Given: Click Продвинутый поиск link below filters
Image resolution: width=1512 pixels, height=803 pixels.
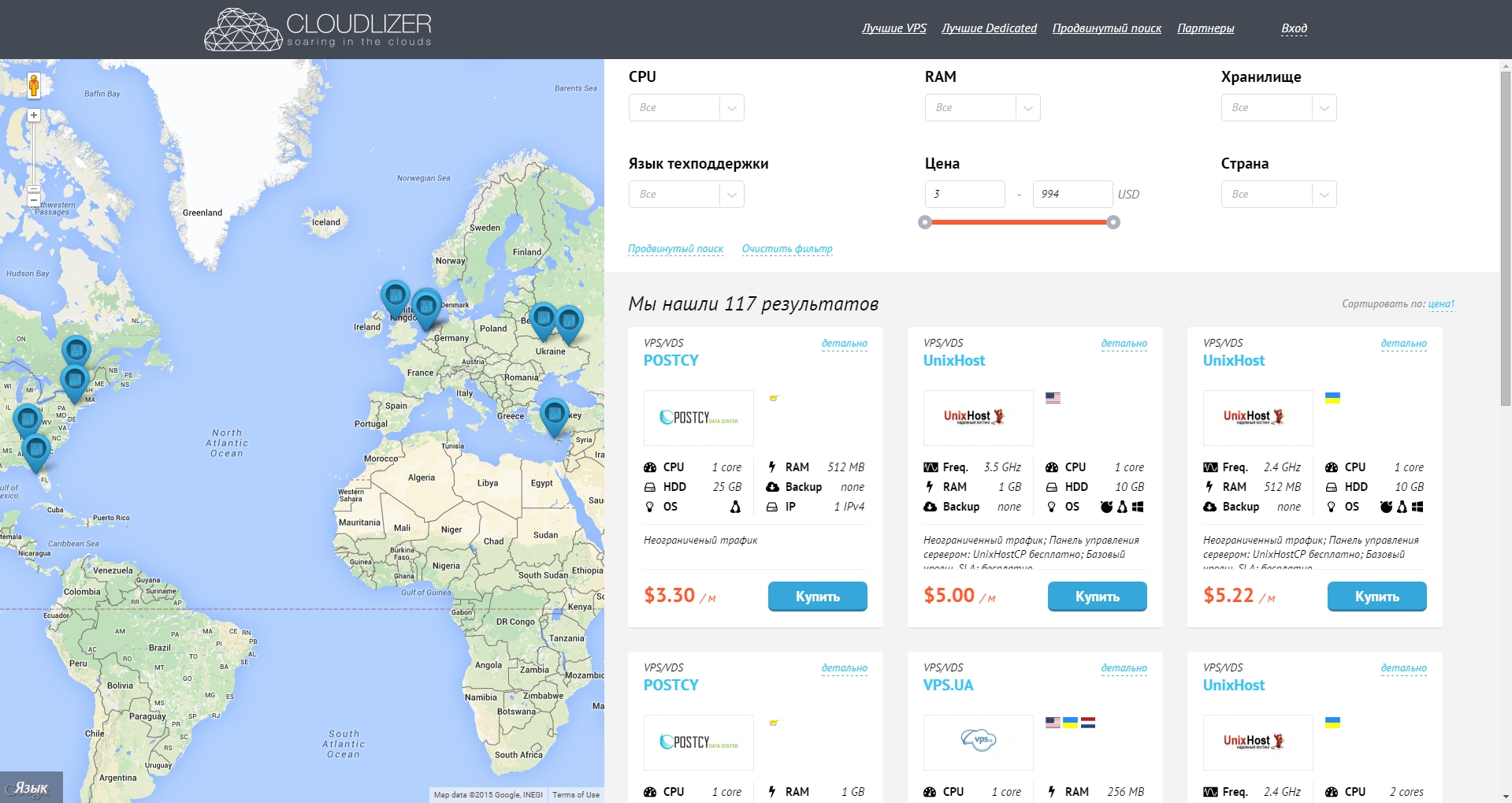Looking at the screenshot, I should pyautogui.click(x=675, y=249).
